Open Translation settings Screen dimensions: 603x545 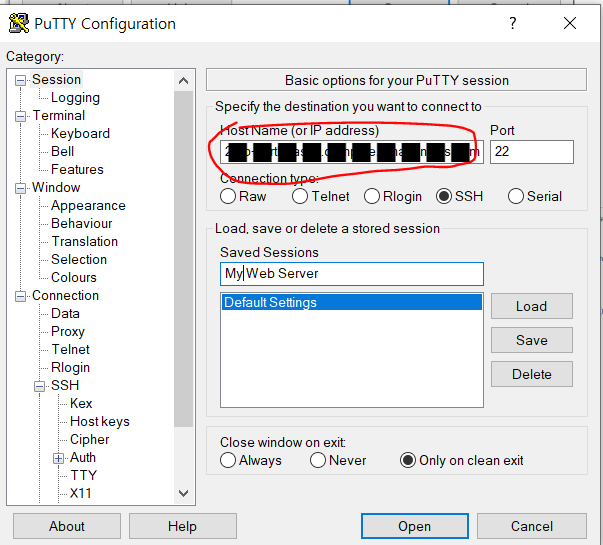[x=85, y=242]
